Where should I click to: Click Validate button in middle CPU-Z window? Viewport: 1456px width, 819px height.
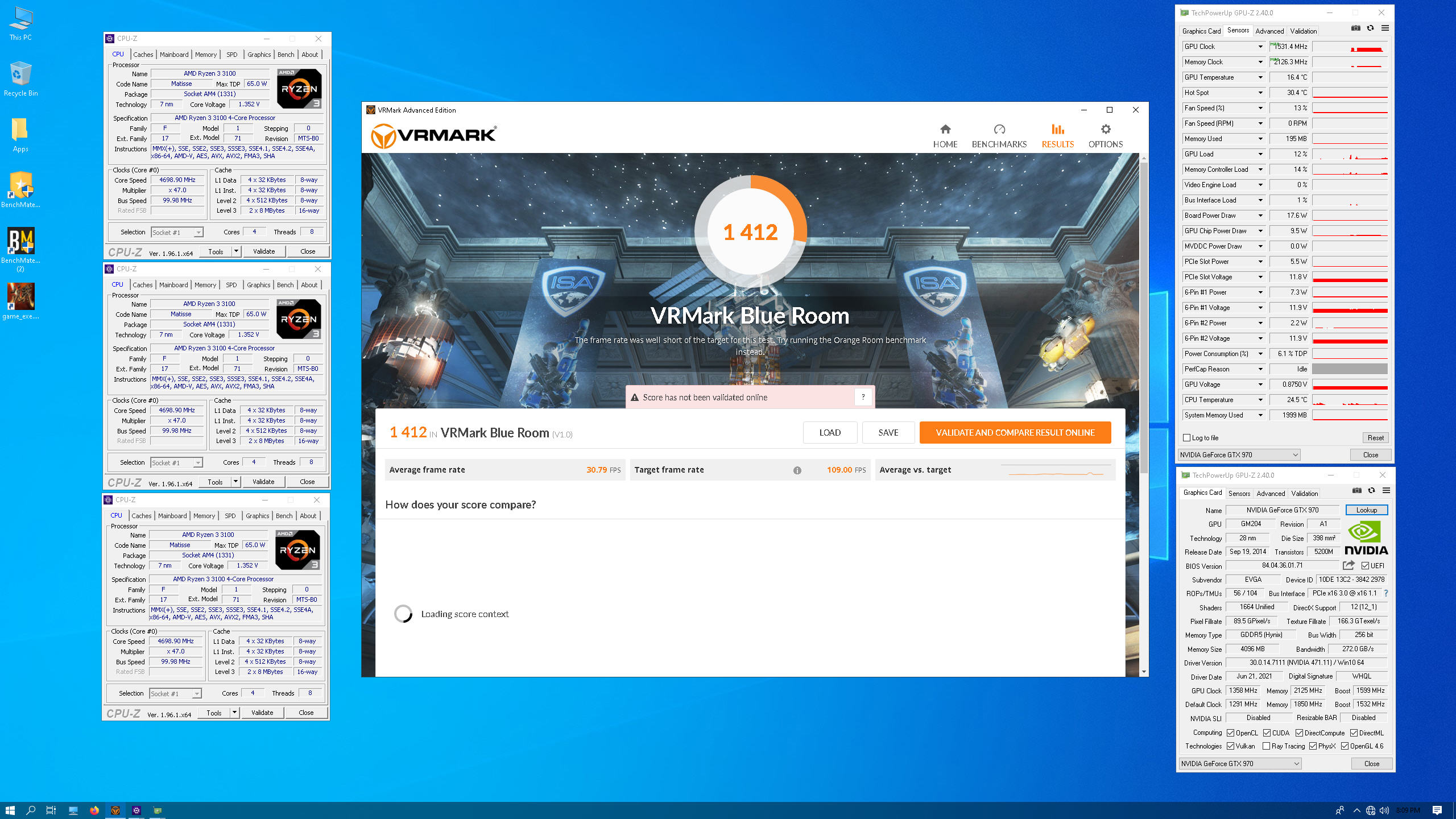tap(263, 482)
